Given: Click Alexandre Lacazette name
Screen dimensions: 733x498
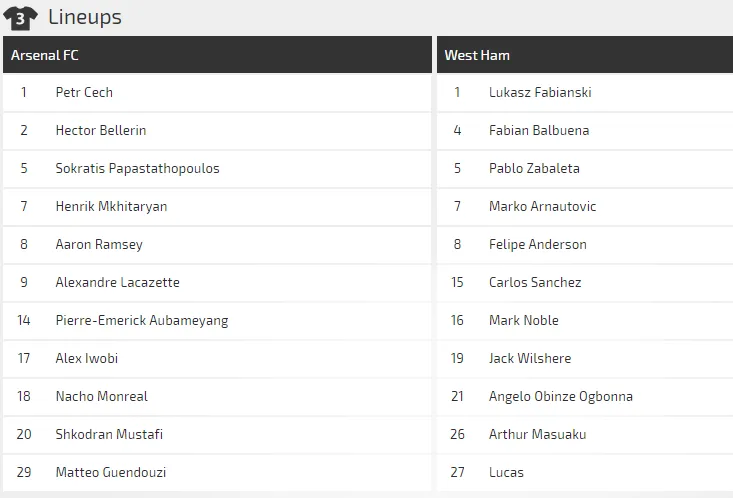Looking at the screenshot, I should tap(117, 282).
